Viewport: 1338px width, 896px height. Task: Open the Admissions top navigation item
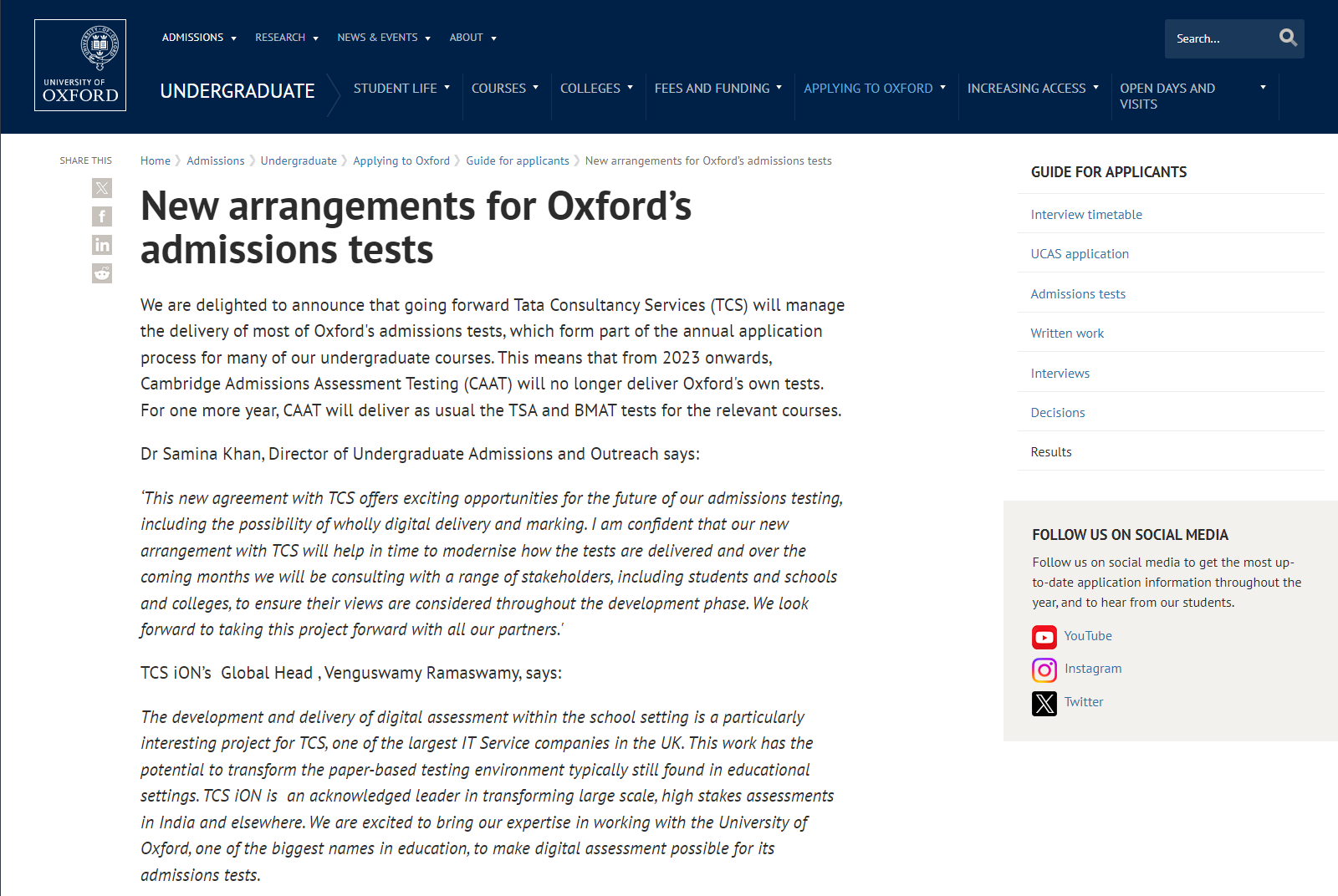192,38
